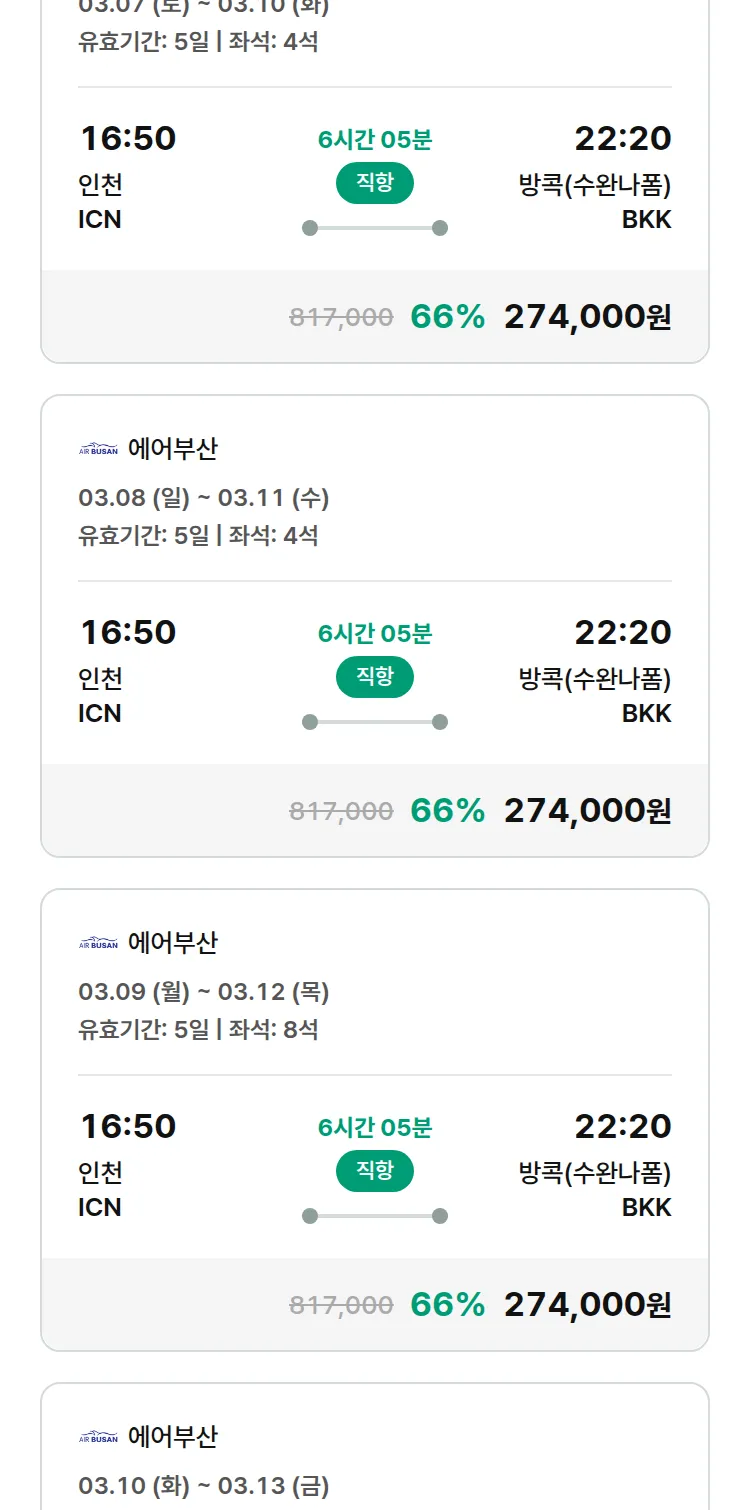Tap the 직항 badge on the 03.07 flight card
This screenshot has width=750, height=1510.
pyautogui.click(x=375, y=183)
